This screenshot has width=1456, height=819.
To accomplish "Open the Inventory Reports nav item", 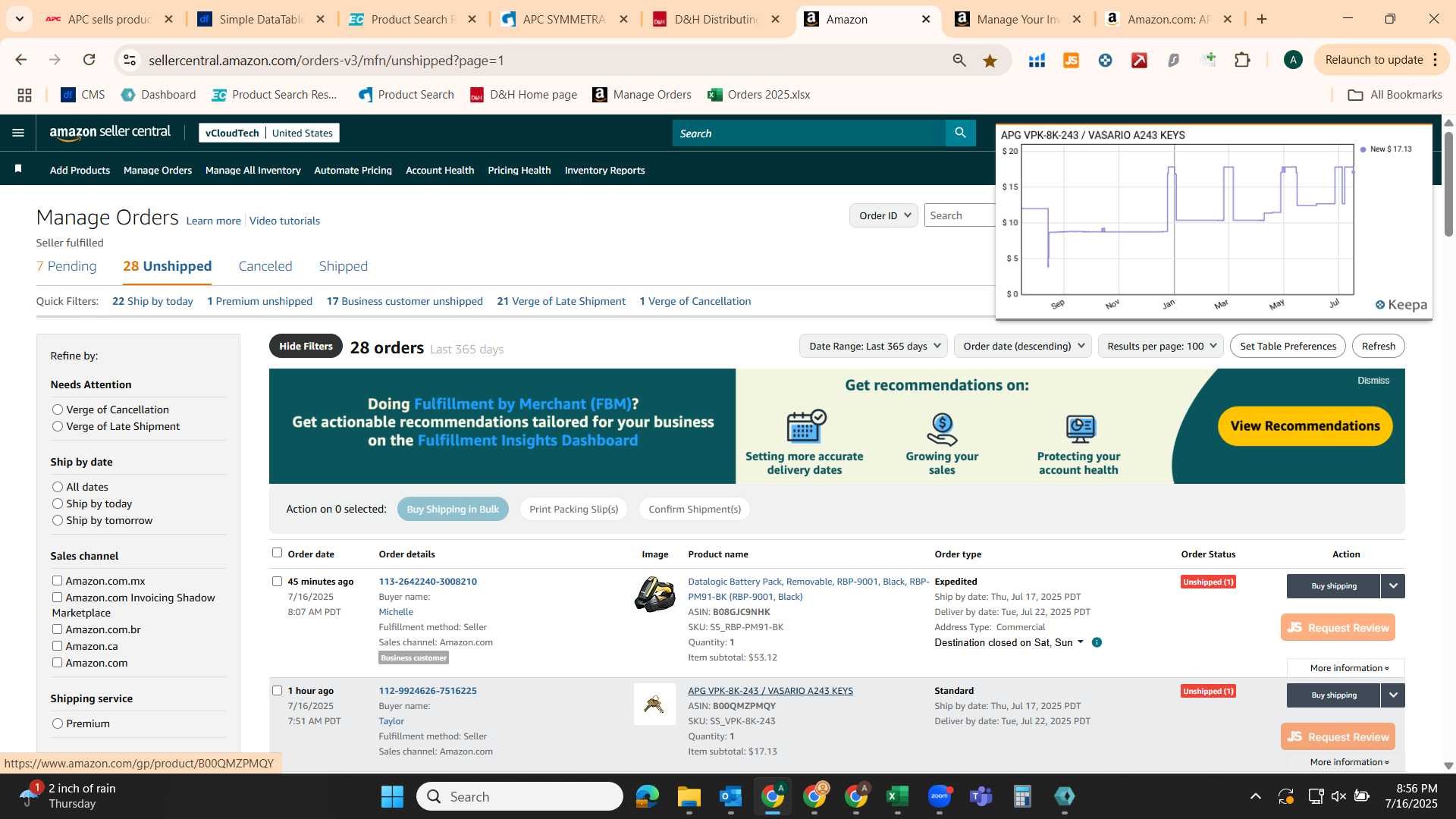I will (604, 171).
